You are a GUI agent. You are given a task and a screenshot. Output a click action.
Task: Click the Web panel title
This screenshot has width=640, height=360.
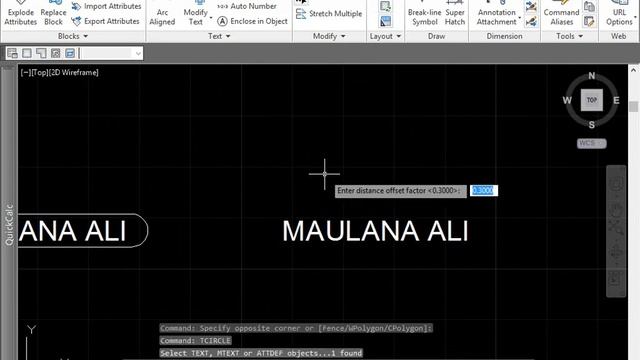click(618, 36)
